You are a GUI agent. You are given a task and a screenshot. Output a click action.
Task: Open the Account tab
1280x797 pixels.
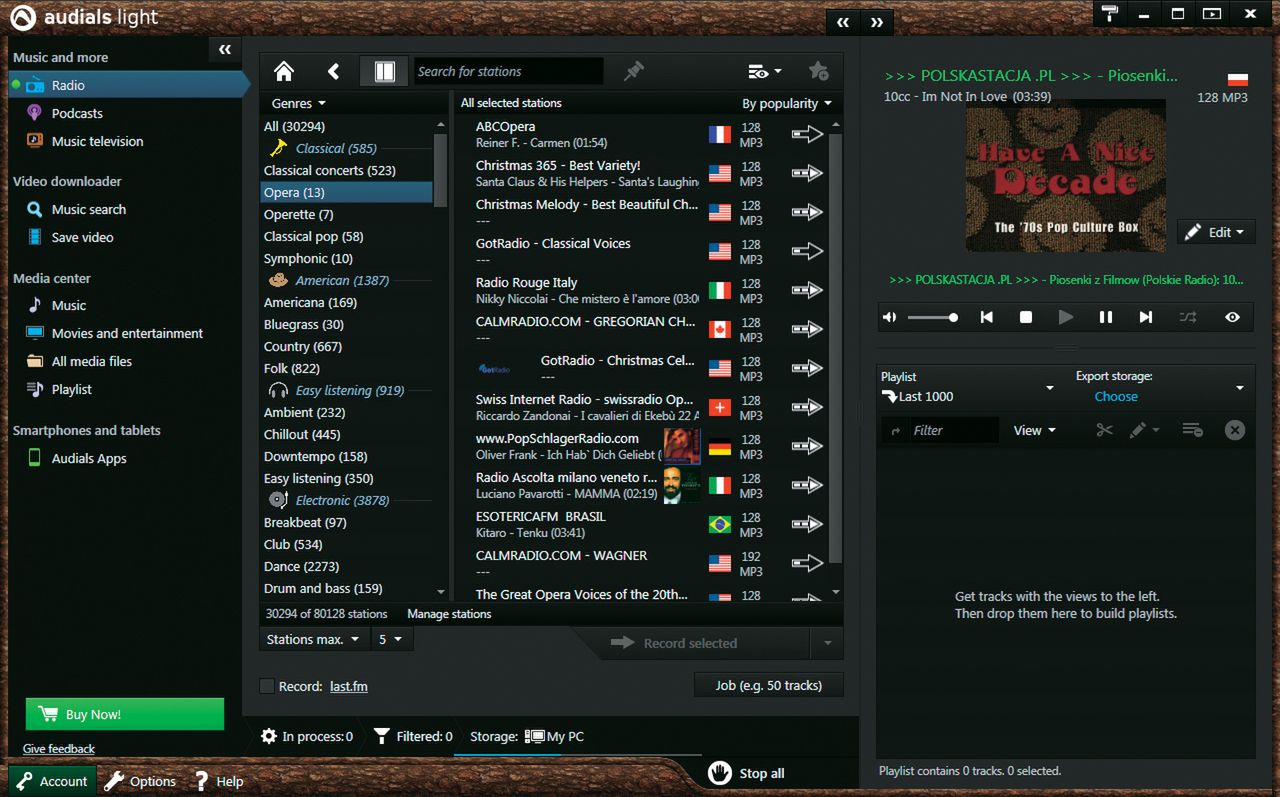(x=51, y=781)
